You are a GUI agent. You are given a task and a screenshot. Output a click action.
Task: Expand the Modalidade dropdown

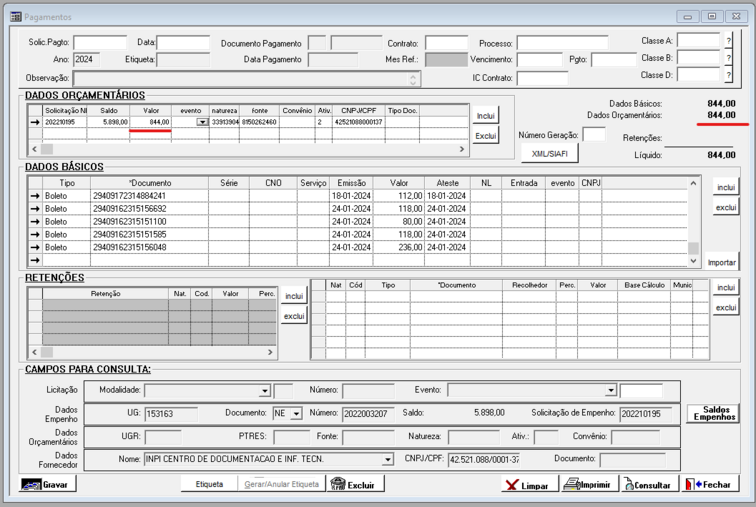265,391
